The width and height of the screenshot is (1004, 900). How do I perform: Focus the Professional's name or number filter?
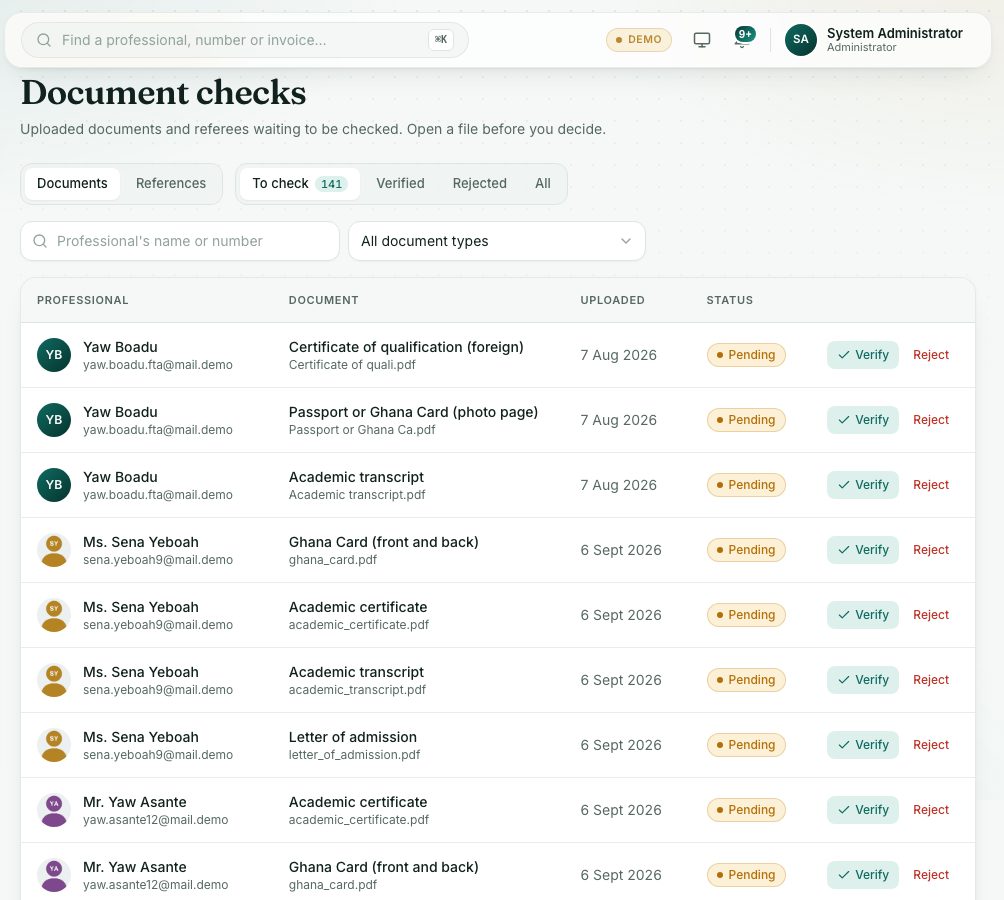[180, 241]
